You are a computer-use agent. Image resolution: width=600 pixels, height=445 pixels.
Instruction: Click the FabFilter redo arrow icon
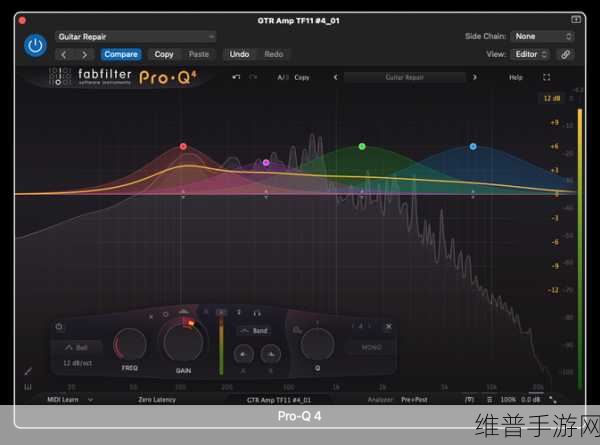[x=253, y=77]
